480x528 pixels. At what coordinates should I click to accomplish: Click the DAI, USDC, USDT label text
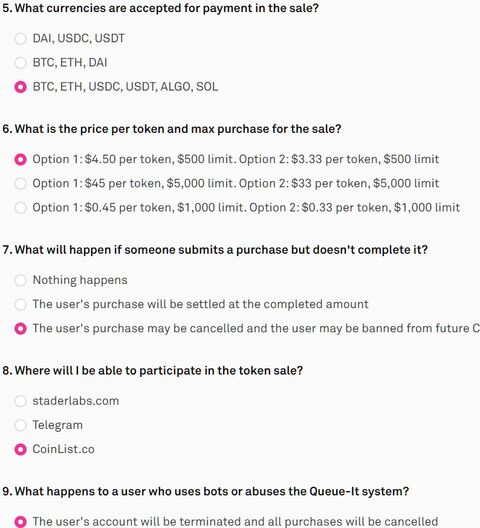[x=78, y=38]
